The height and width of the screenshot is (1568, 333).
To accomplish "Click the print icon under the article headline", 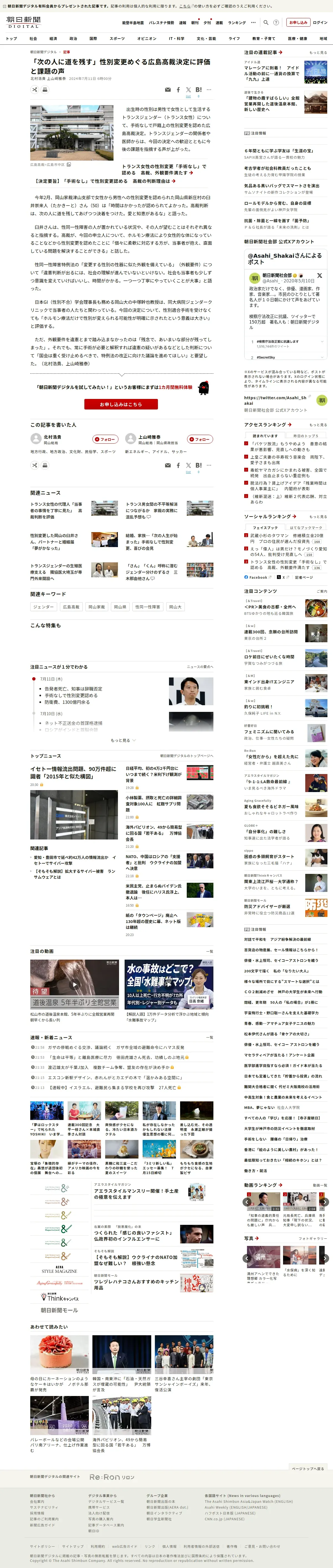I will 44,90.
